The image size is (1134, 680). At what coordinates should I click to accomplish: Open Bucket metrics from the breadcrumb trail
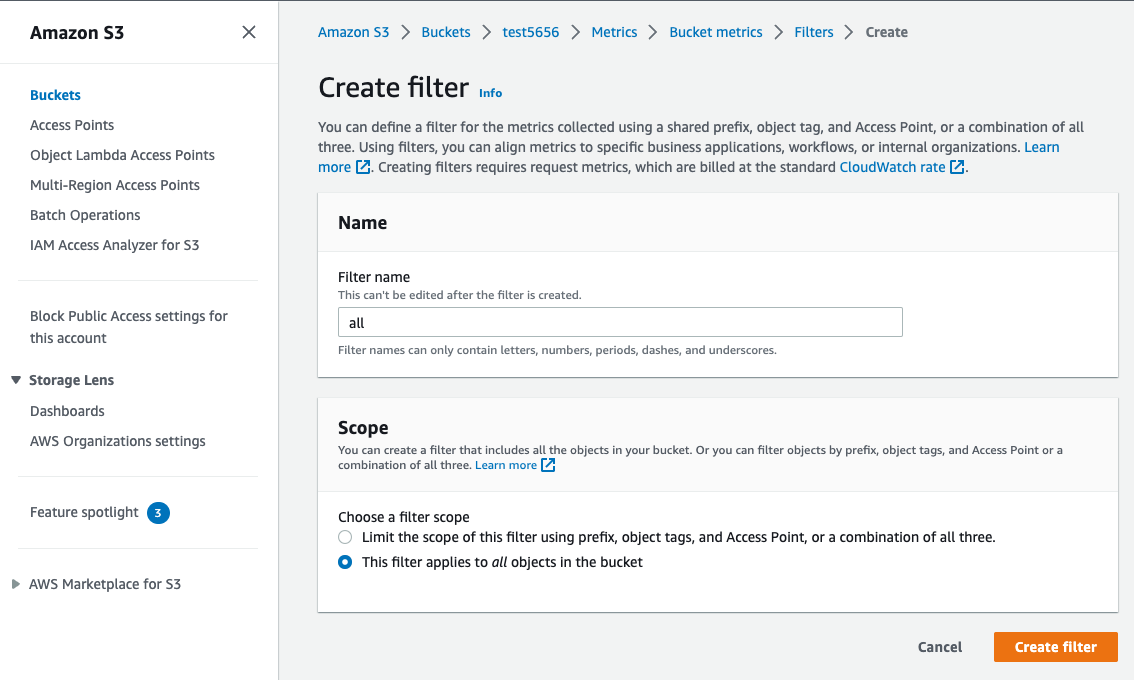pos(715,31)
